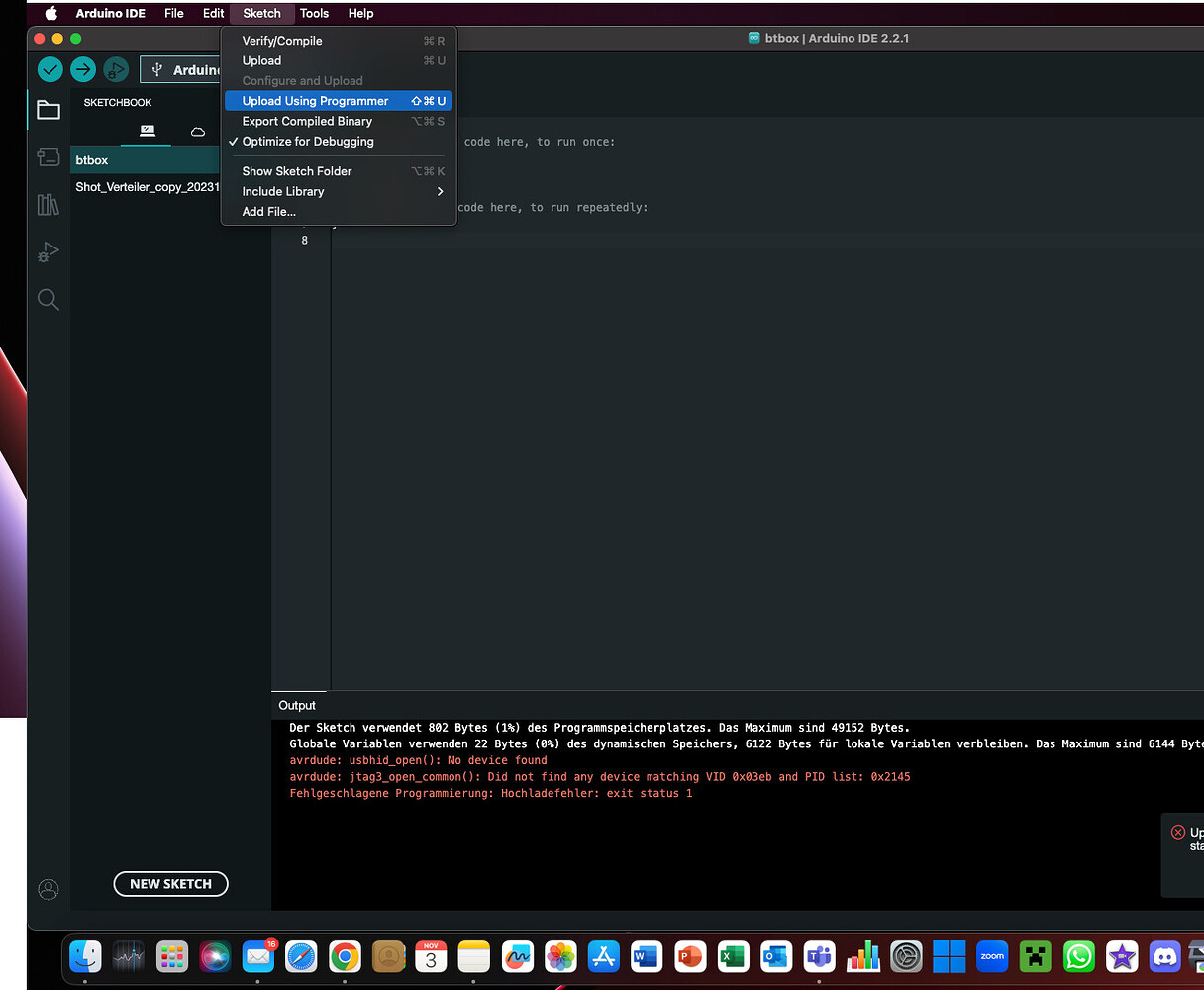Create a sketch with the NEW SKETCH button
Image resolution: width=1204 pixels, height=990 pixels.
(170, 884)
